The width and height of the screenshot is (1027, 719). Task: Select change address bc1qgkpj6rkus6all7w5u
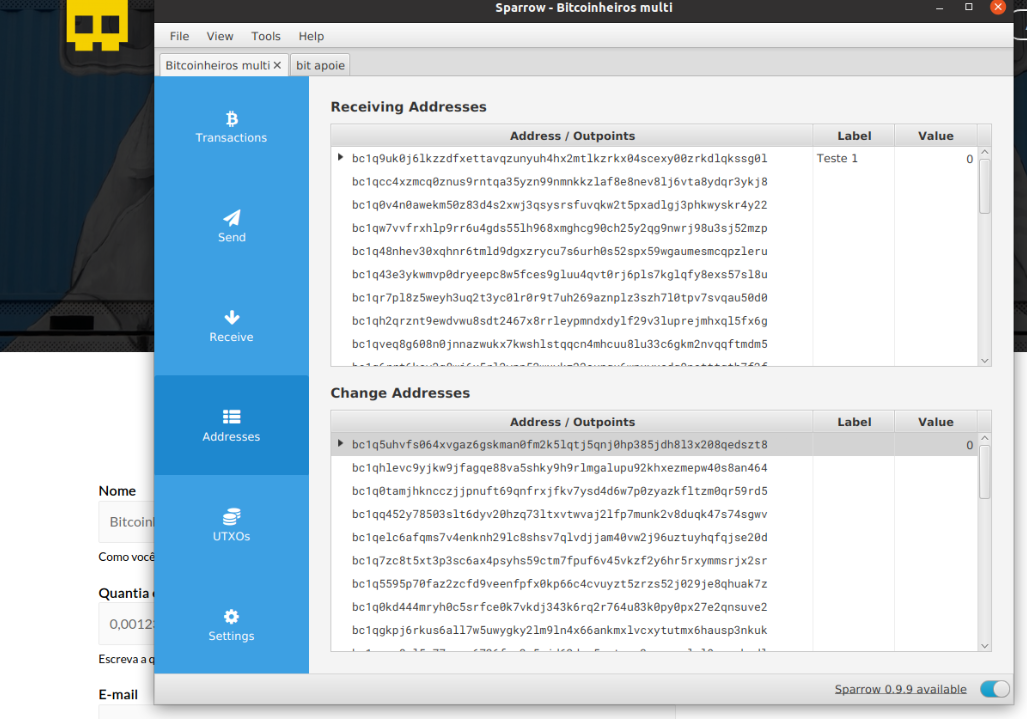click(559, 630)
